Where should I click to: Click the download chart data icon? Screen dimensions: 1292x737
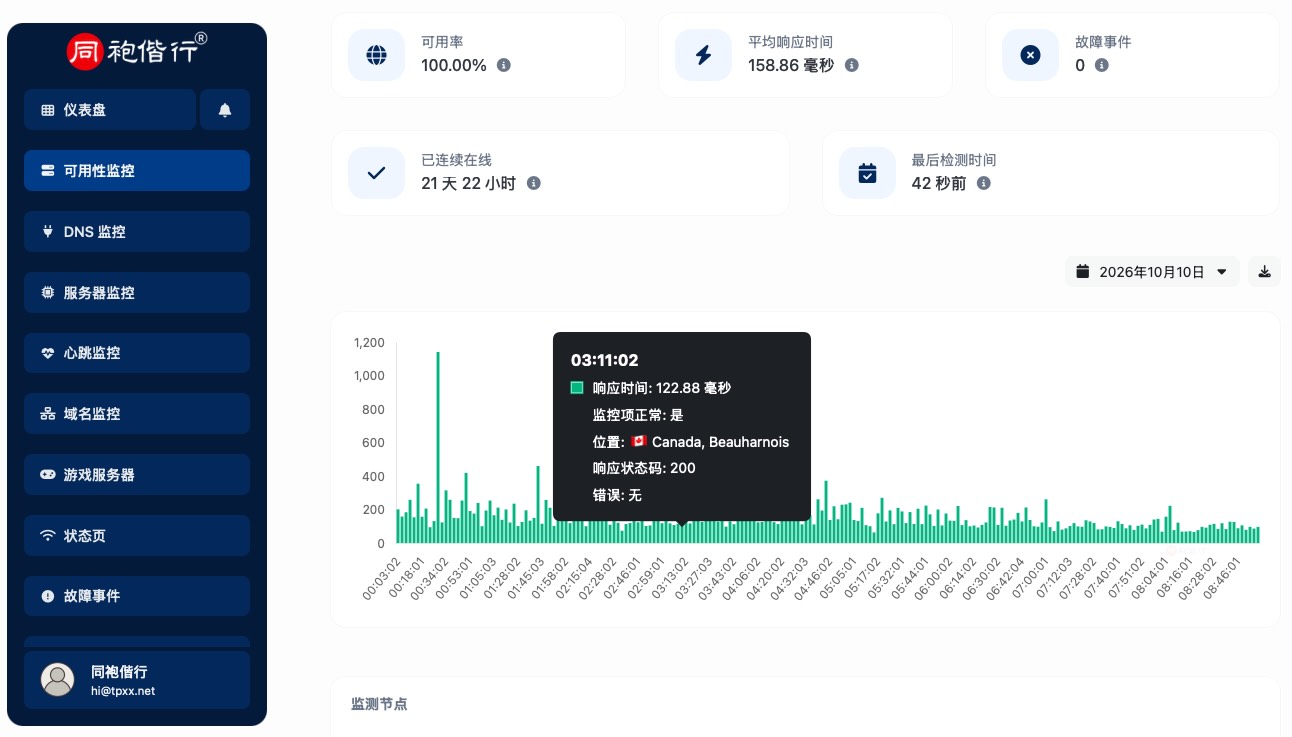coord(1264,272)
